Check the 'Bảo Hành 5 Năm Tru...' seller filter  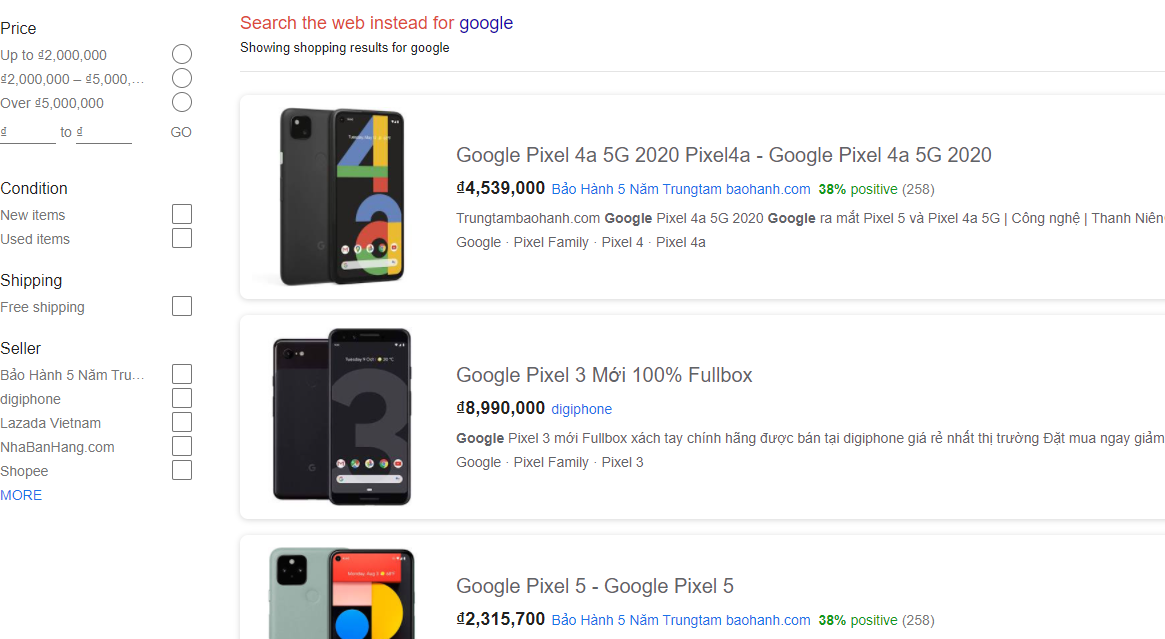pos(181,373)
